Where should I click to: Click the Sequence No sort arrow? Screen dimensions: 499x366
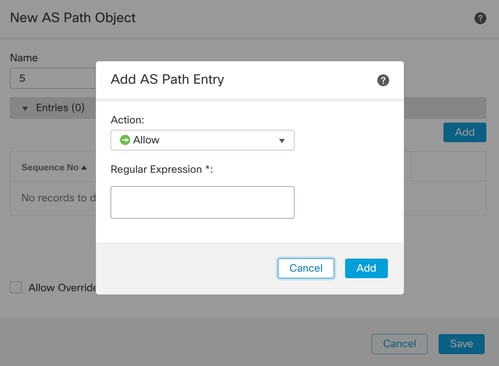pyautogui.click(x=84, y=167)
